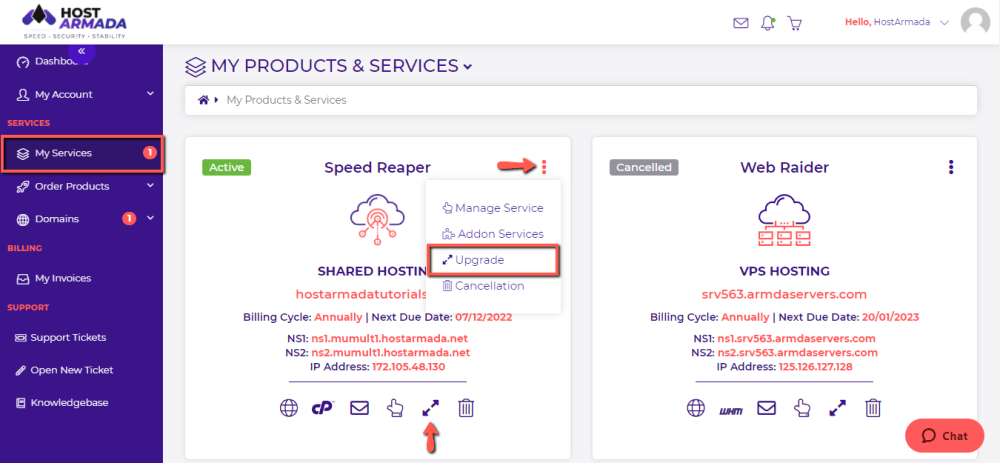Click Web Raider manage hand icon
Viewport: 1000px width, 463px height.
pos(802,408)
